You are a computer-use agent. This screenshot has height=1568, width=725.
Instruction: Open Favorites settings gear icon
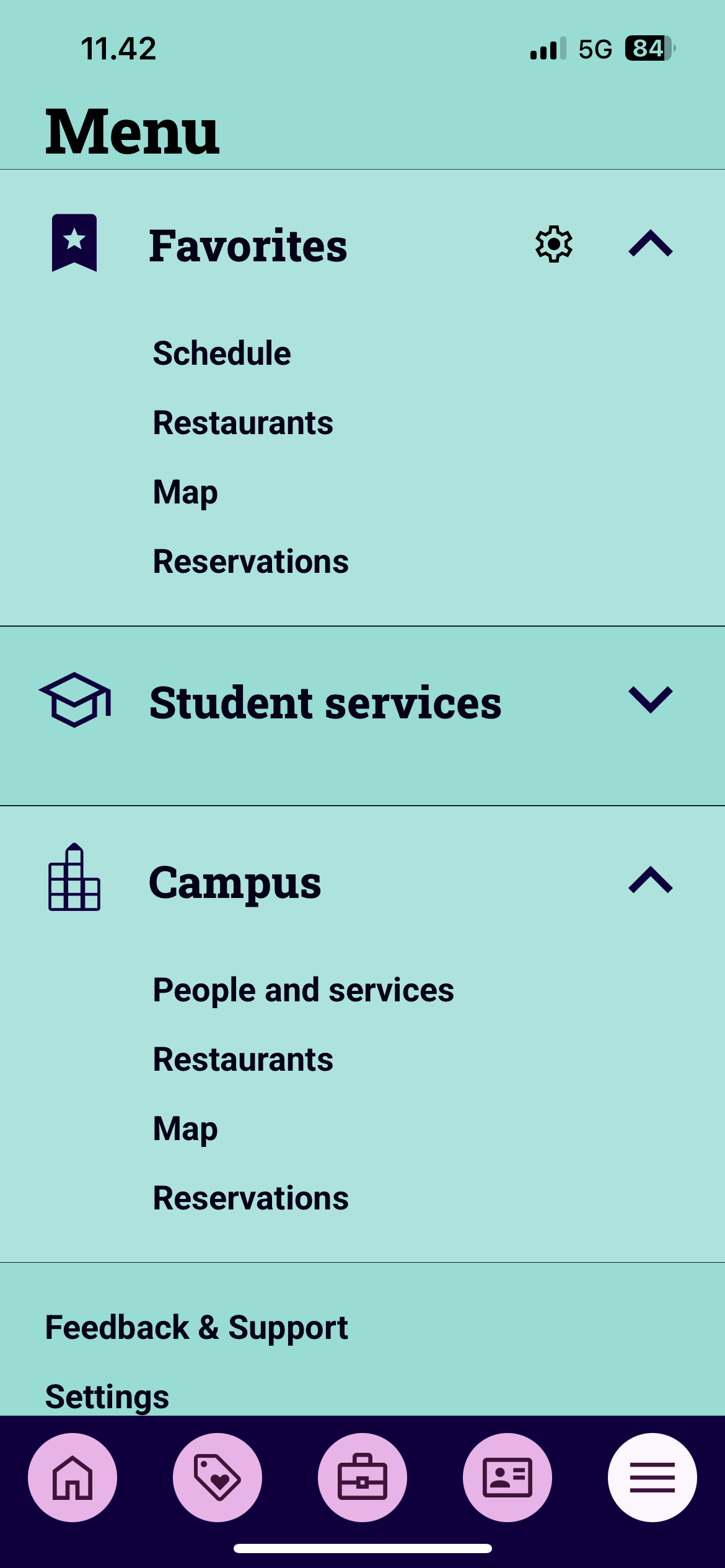(x=554, y=244)
